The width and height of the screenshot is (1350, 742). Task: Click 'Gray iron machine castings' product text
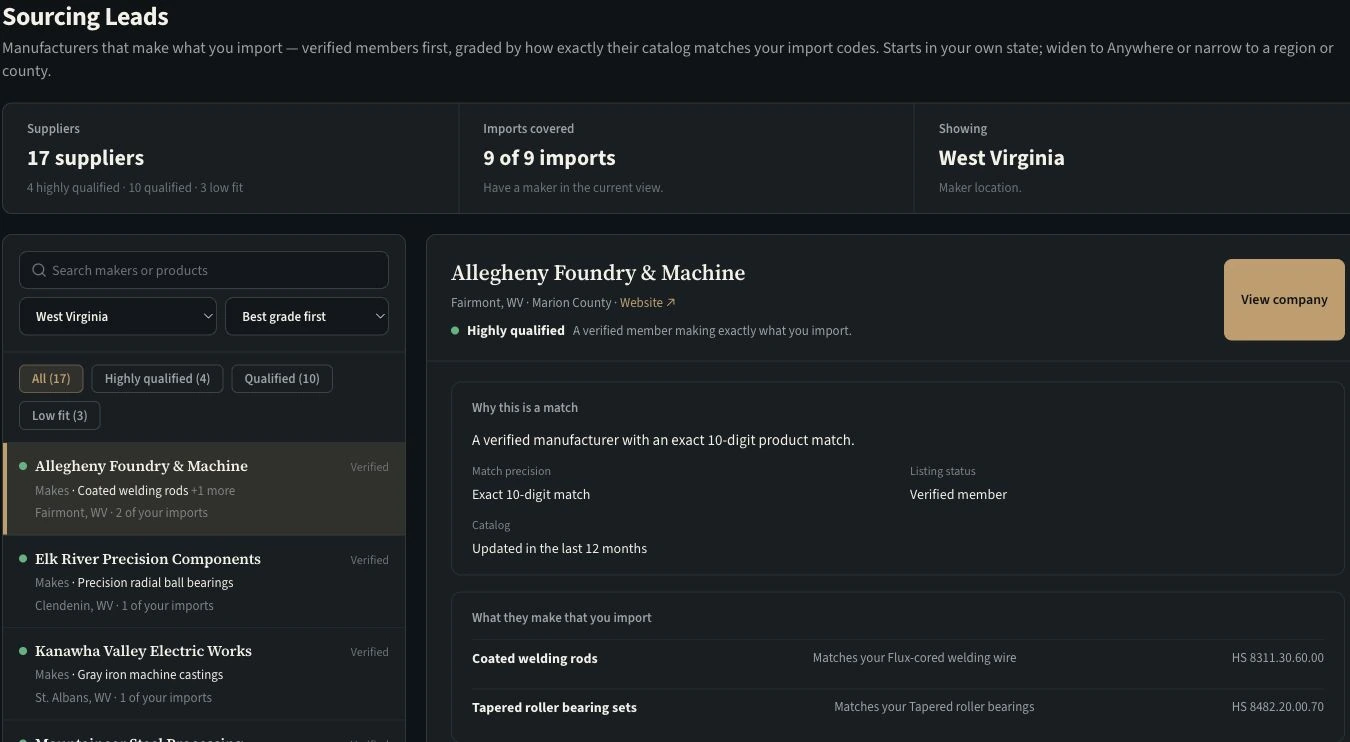(x=150, y=675)
